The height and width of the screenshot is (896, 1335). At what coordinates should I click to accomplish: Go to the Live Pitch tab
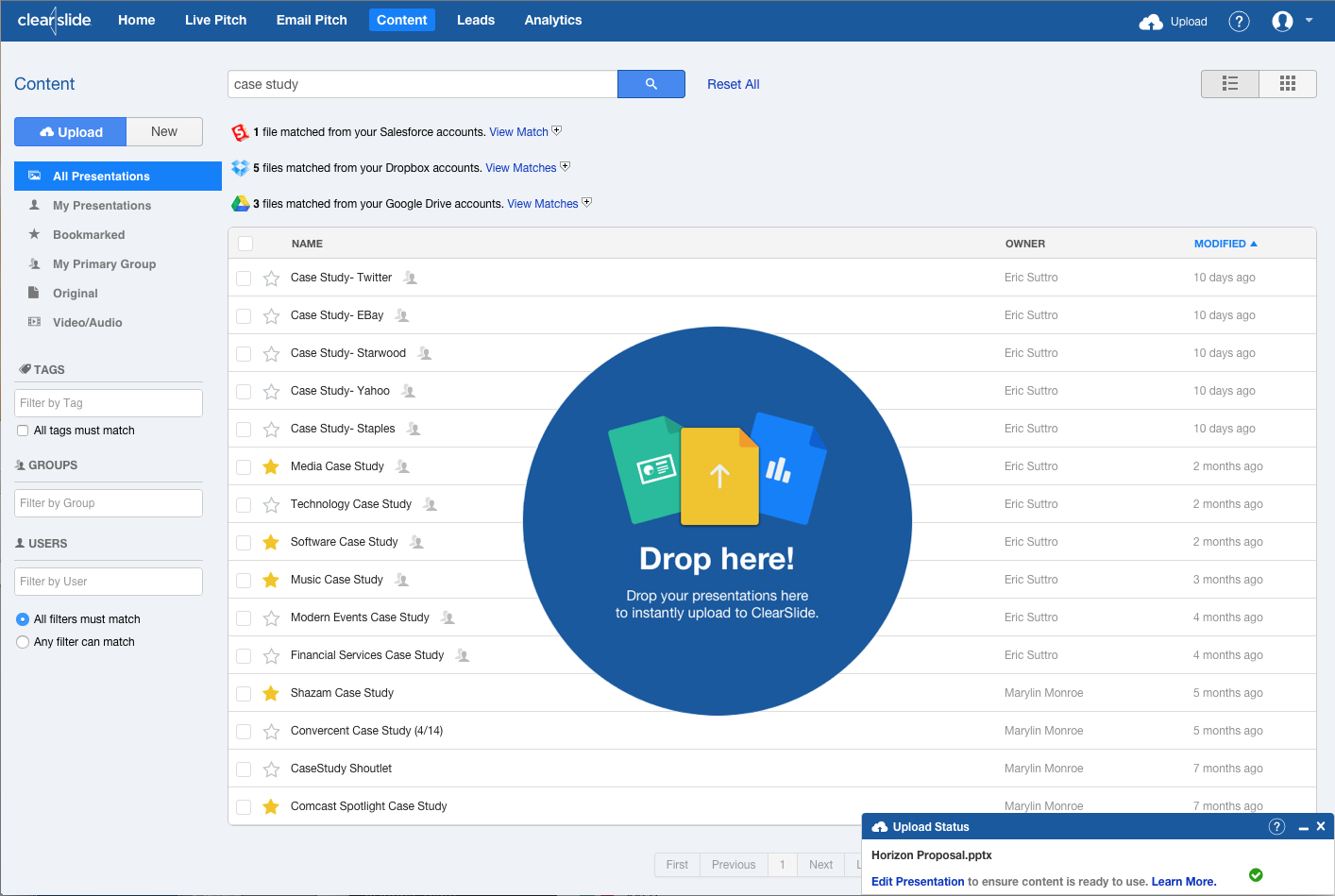(x=215, y=20)
